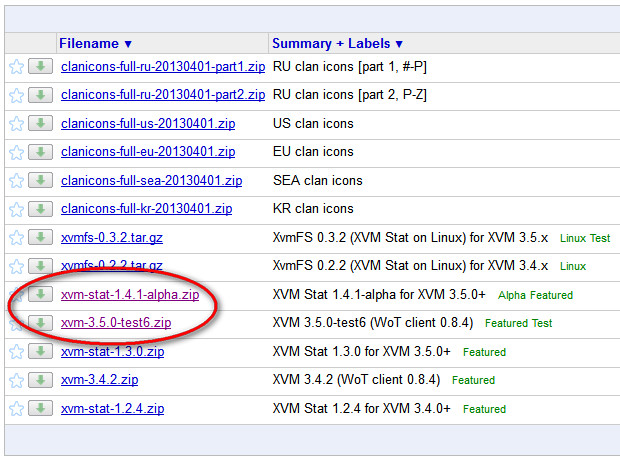Select summary 'RU clan icons [part 2, P-Z]'
Image resolution: width=620 pixels, height=469 pixels.
tap(350, 95)
